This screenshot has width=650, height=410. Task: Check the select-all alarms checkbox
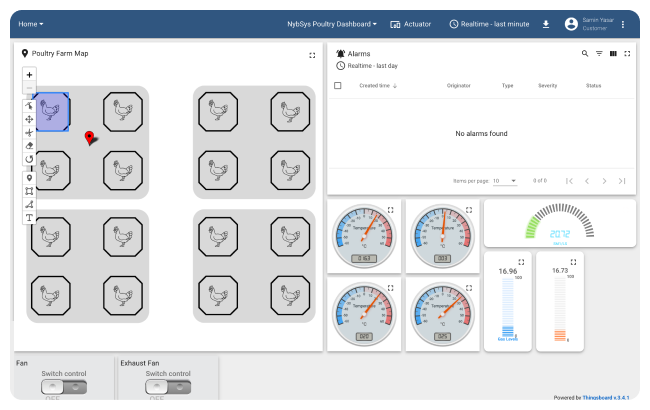[x=338, y=85]
